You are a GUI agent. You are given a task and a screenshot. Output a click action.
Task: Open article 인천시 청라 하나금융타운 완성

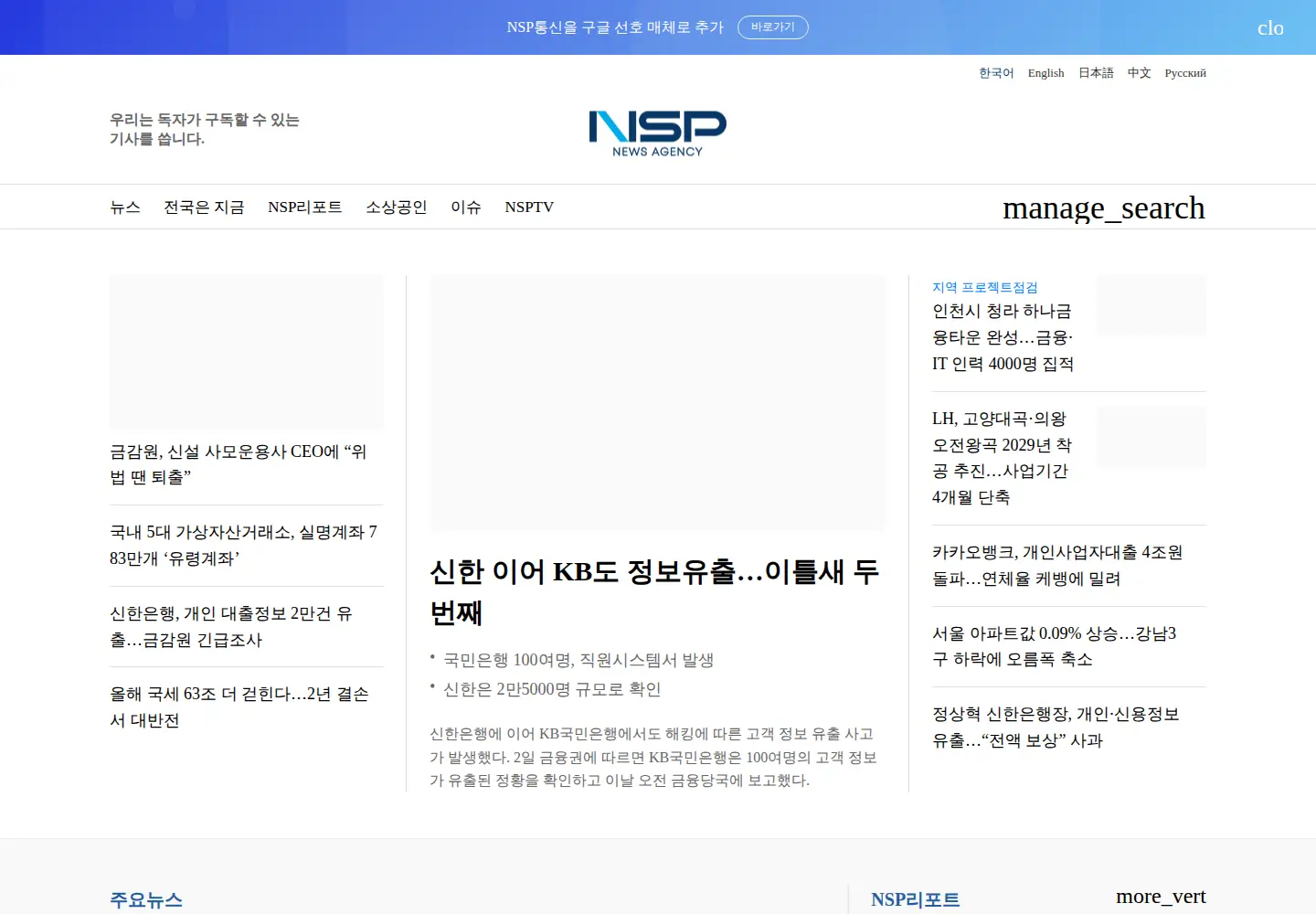pyautogui.click(x=1003, y=337)
